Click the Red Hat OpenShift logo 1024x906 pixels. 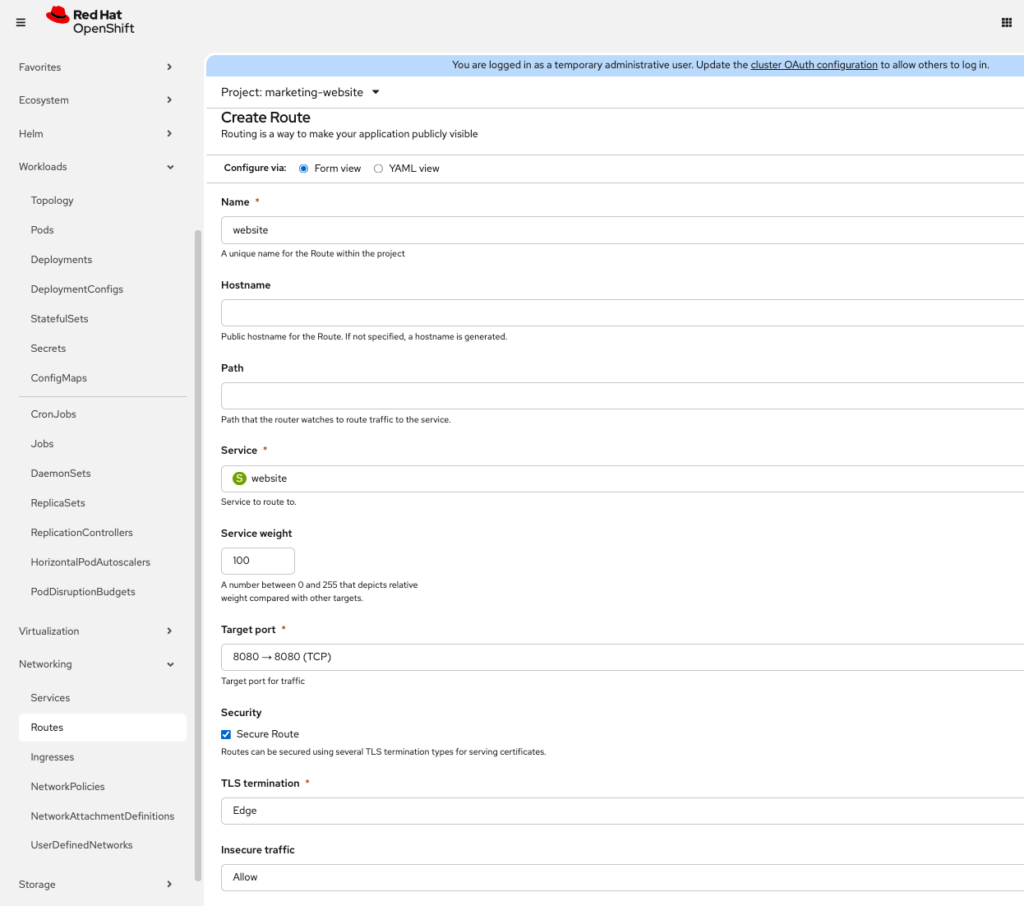[x=90, y=21]
